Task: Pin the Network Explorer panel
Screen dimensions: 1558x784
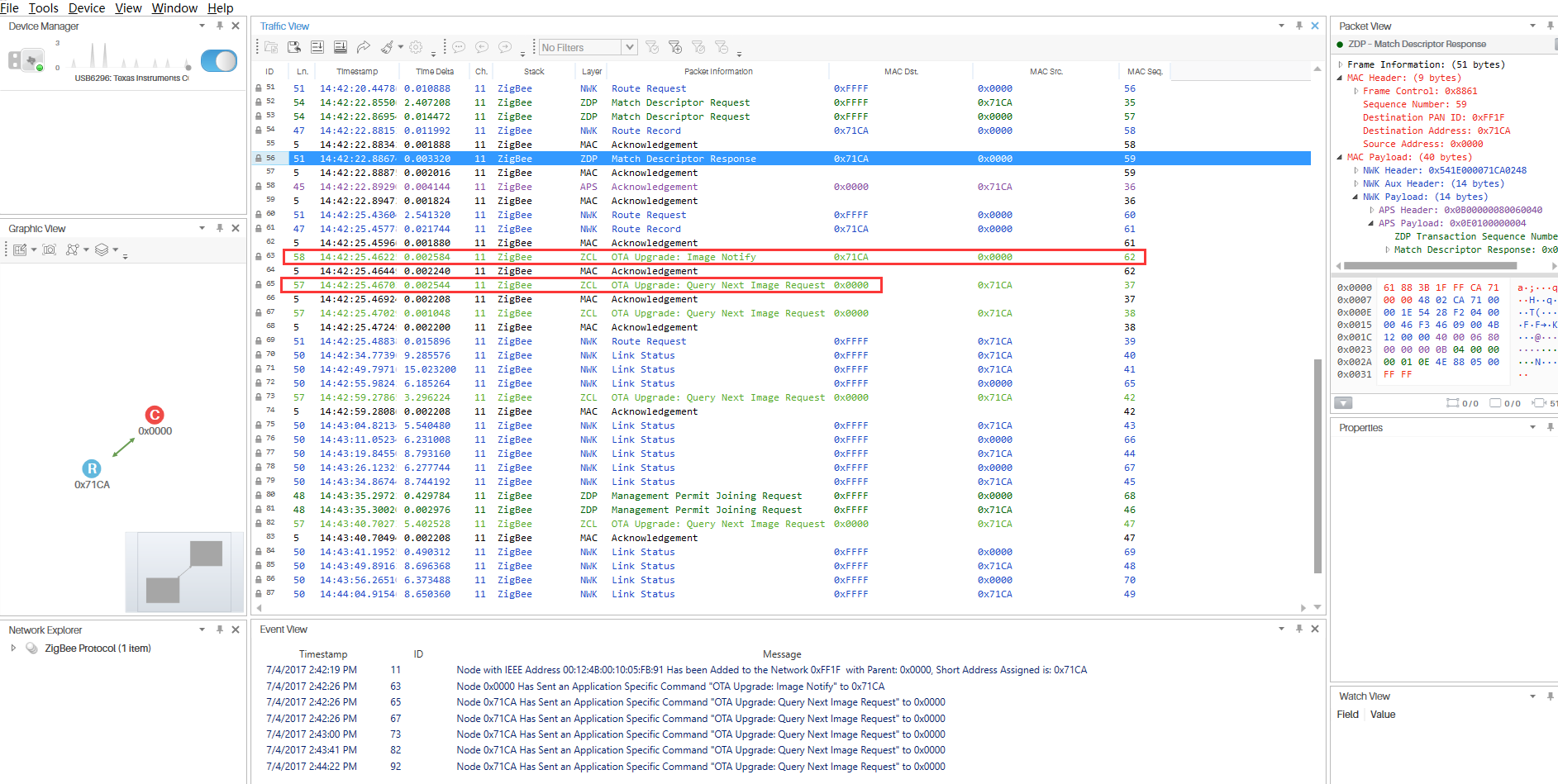Action: tap(220, 630)
